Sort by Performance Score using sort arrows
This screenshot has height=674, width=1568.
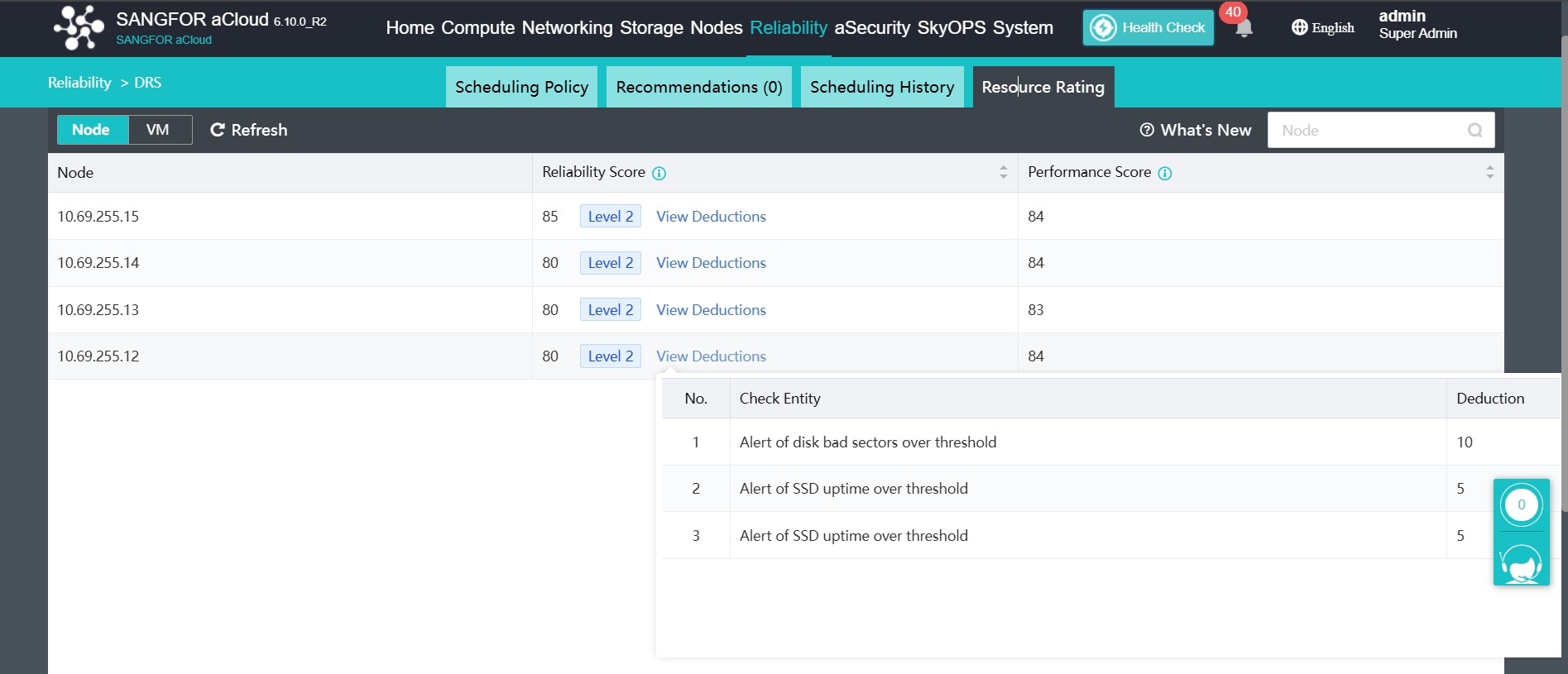click(x=1489, y=172)
